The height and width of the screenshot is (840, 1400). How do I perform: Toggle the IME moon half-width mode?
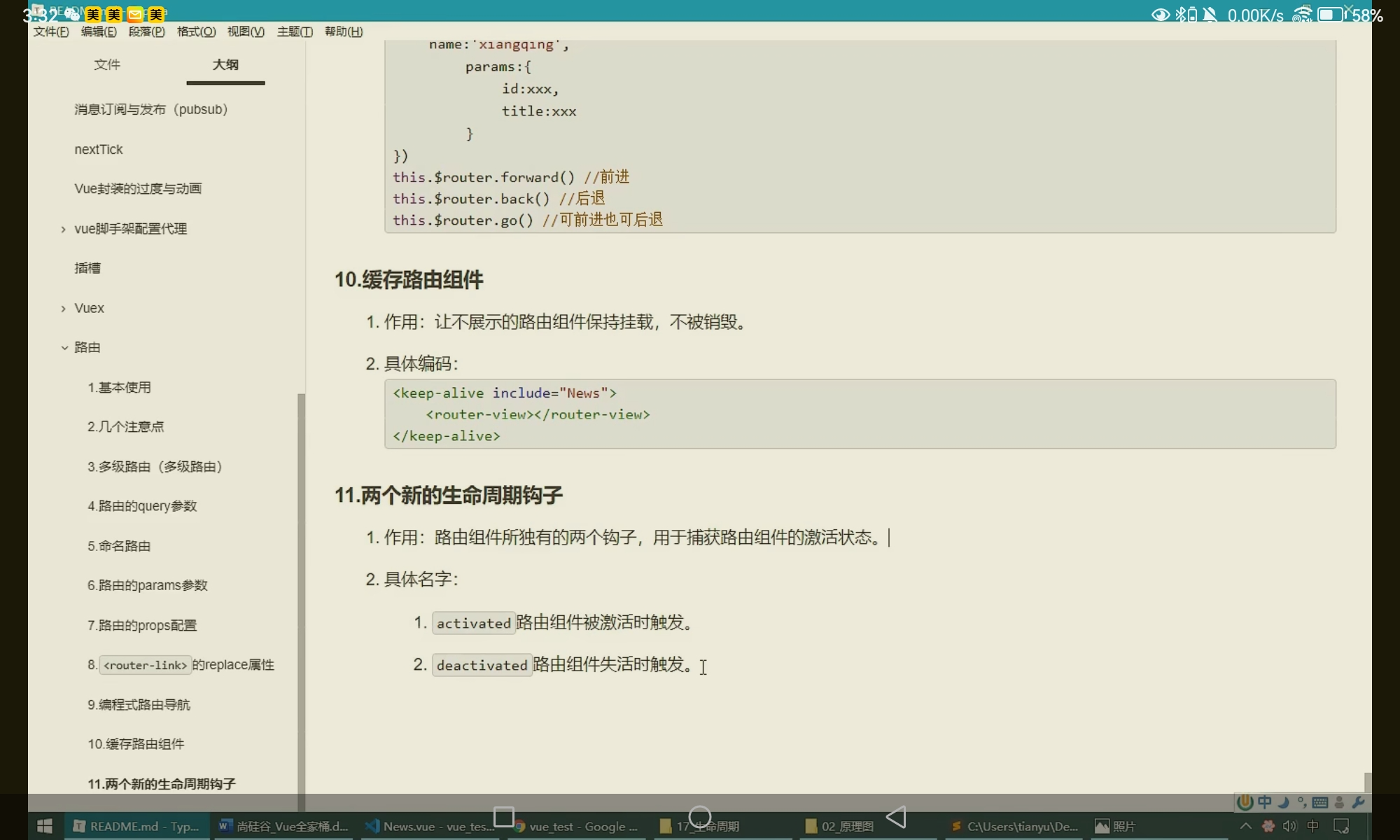coord(1284,802)
